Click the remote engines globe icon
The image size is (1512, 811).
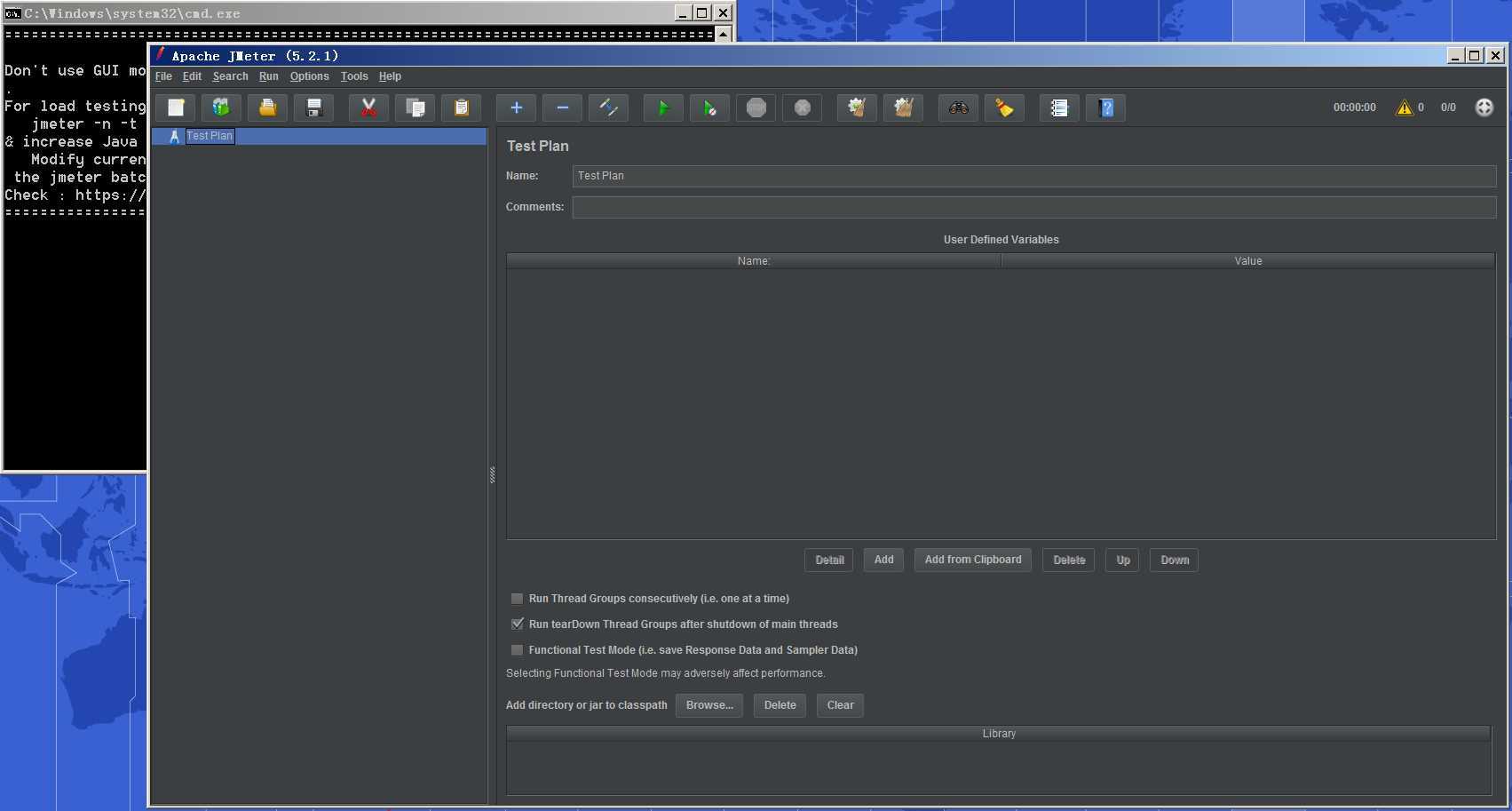click(1484, 107)
